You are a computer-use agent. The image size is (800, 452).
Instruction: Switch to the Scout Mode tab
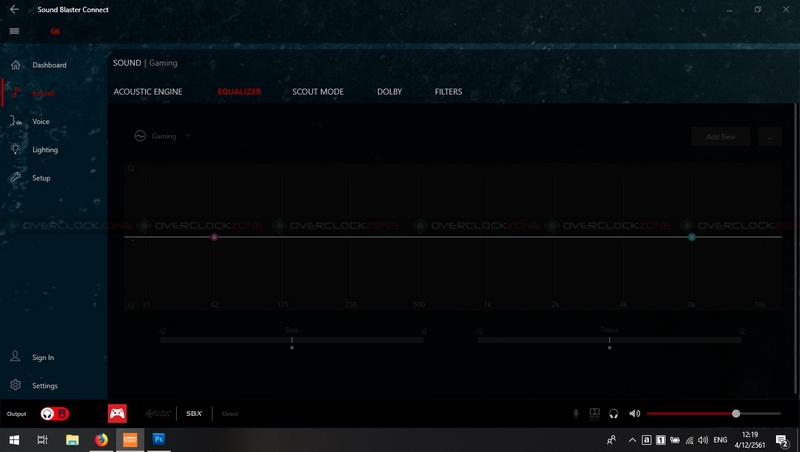[318, 92]
